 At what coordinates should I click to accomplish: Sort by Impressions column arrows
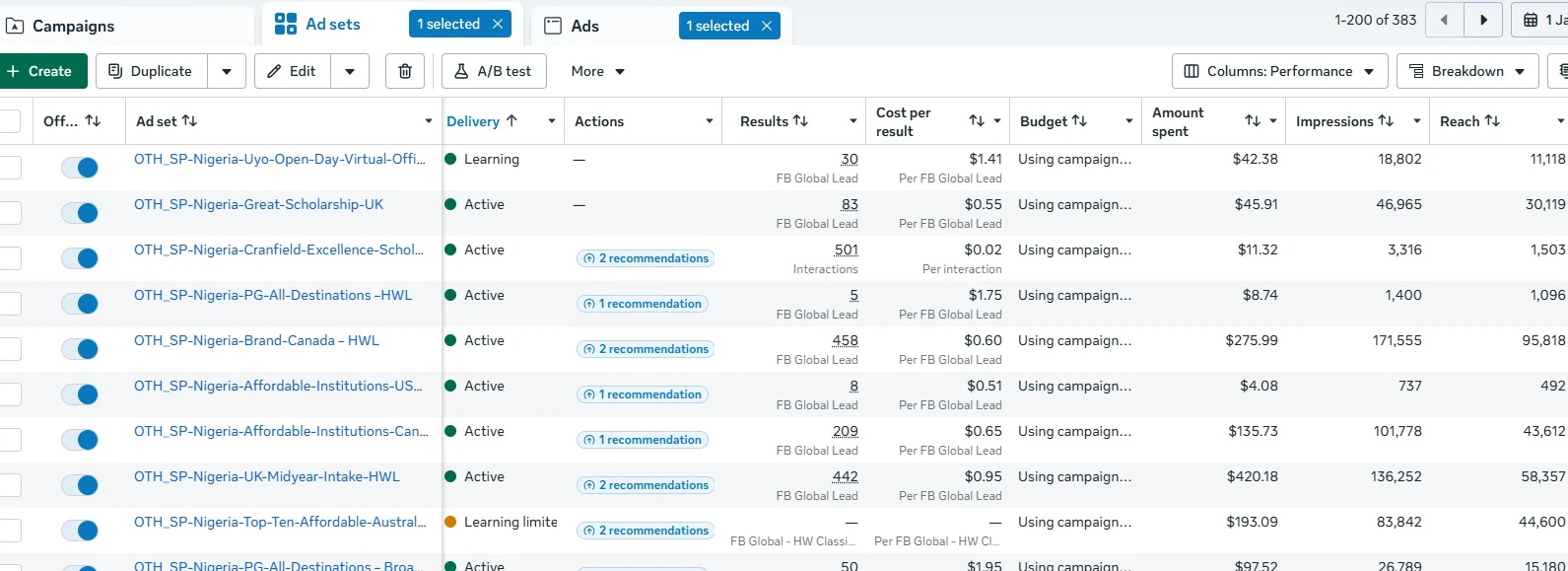pyautogui.click(x=1386, y=121)
